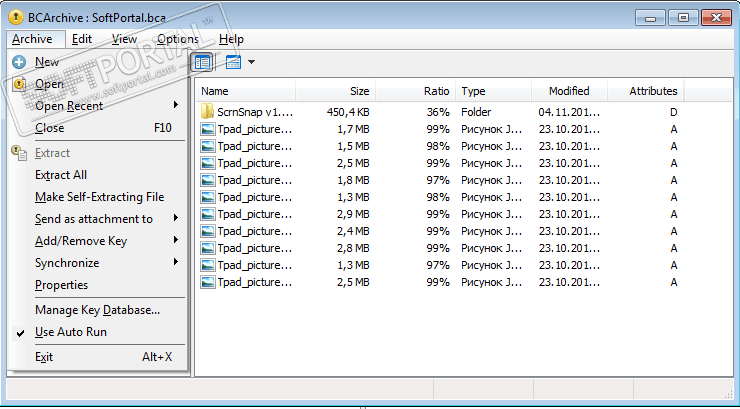This screenshot has width=740, height=409.
Task: Click image icon of the 1,5 MB file
Action: coord(208,146)
